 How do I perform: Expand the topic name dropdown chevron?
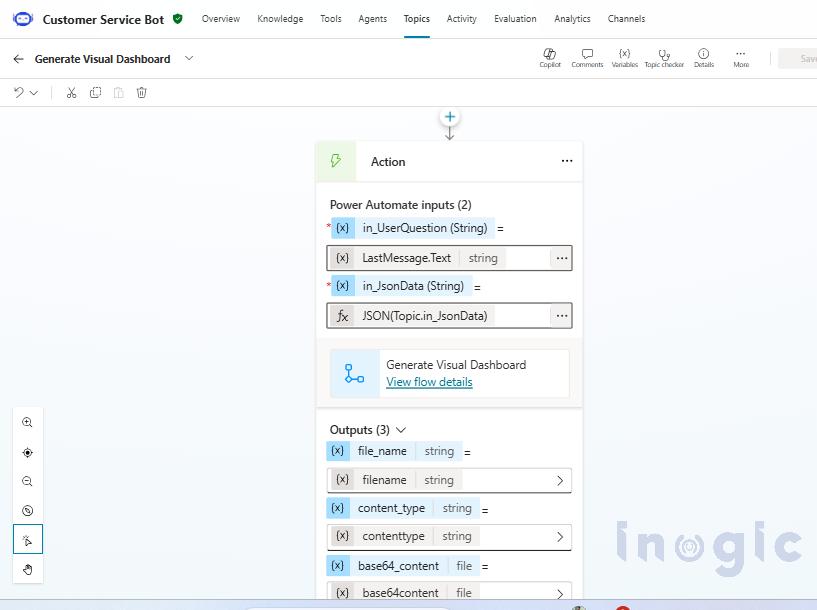point(189,58)
